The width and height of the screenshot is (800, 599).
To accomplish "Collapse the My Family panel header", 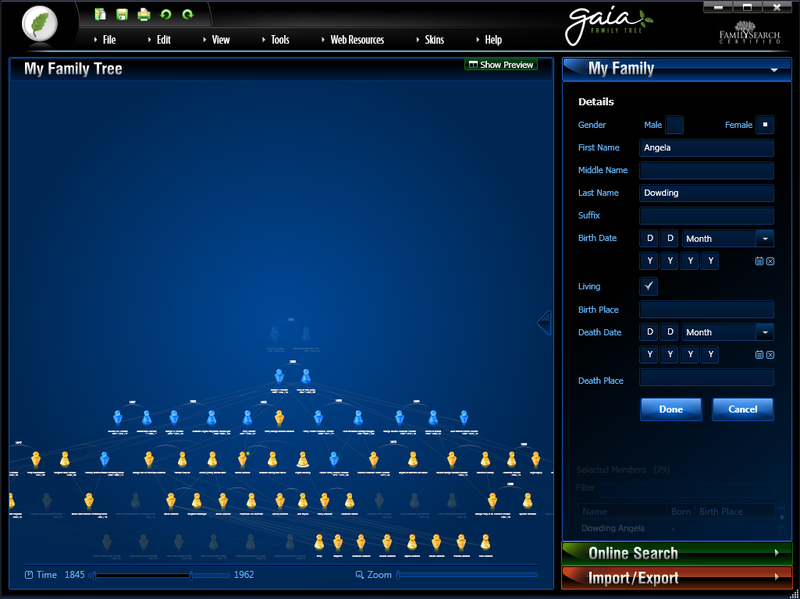I will click(677, 69).
